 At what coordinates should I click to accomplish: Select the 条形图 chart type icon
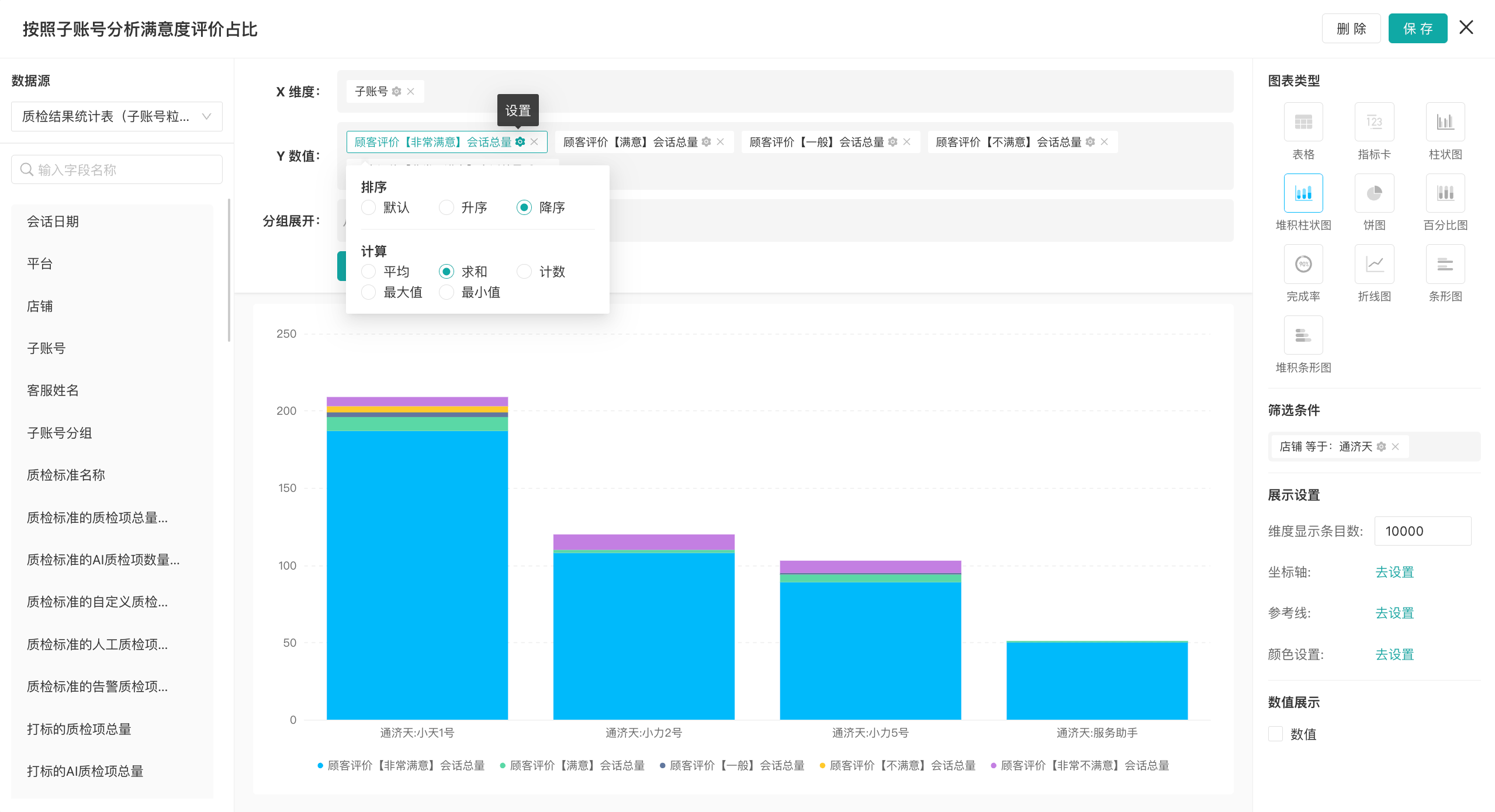coord(1445,264)
